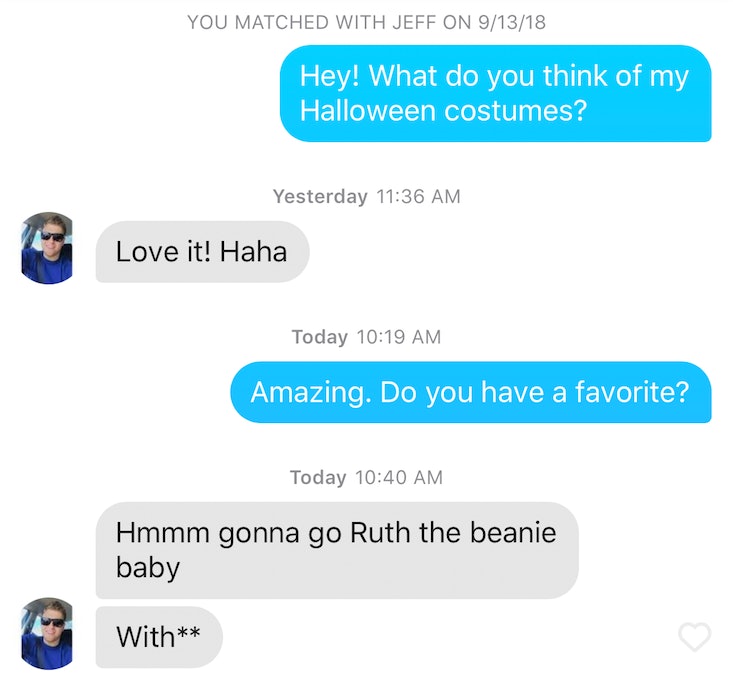The width and height of the screenshot is (733, 696).
Task: Select the "Hmmm gonna go Ruth" message bubble
Action: coord(337,550)
